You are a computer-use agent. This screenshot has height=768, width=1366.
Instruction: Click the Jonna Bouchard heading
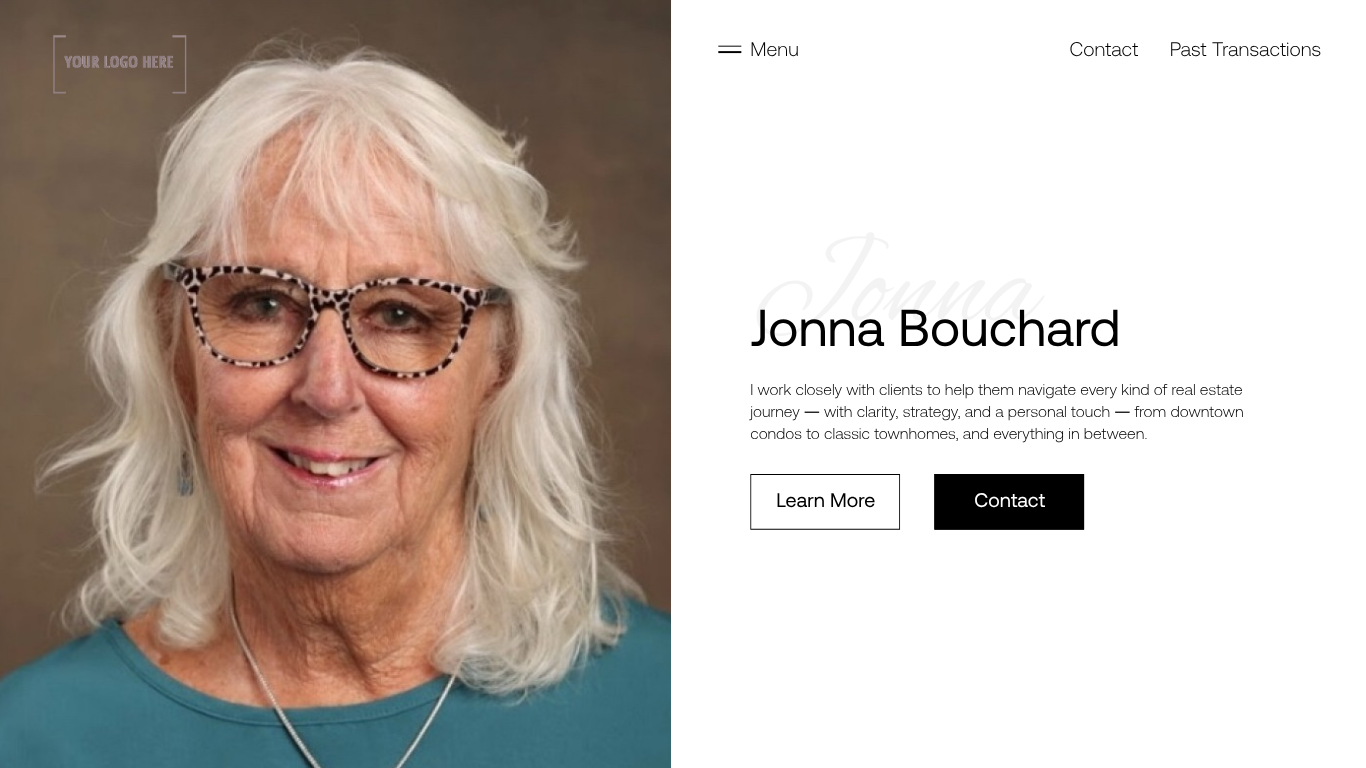(x=935, y=328)
